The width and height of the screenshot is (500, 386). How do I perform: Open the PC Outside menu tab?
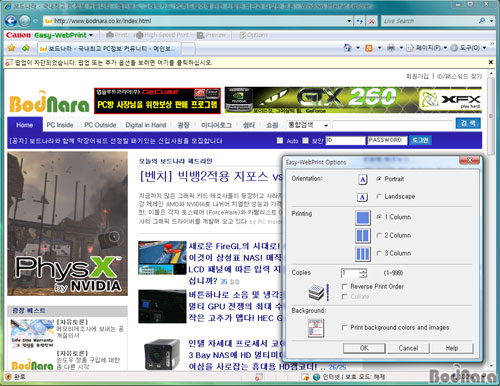pyautogui.click(x=100, y=125)
